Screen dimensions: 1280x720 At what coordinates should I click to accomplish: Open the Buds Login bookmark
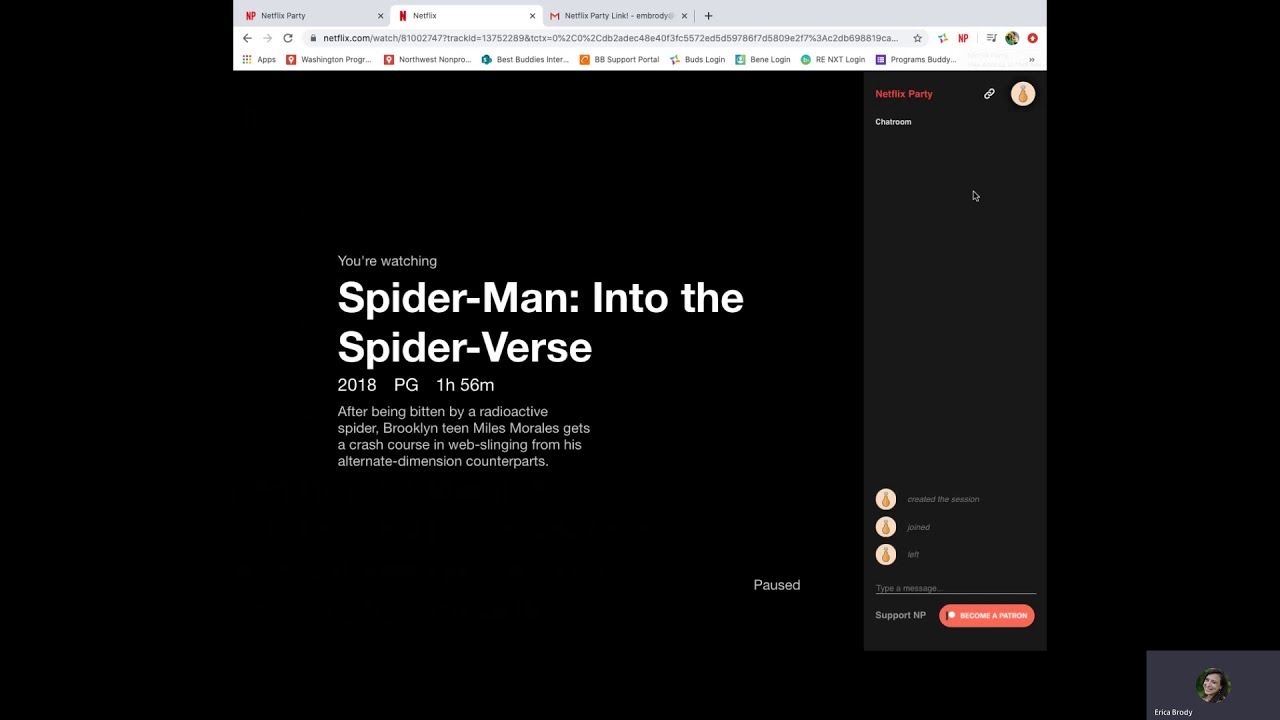click(697, 60)
